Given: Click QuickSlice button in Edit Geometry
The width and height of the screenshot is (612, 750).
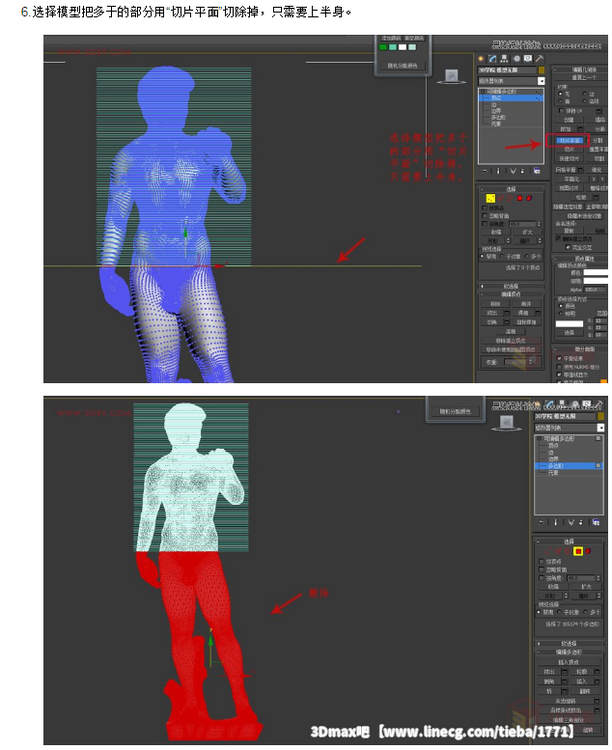Looking at the screenshot, I should (569, 158).
